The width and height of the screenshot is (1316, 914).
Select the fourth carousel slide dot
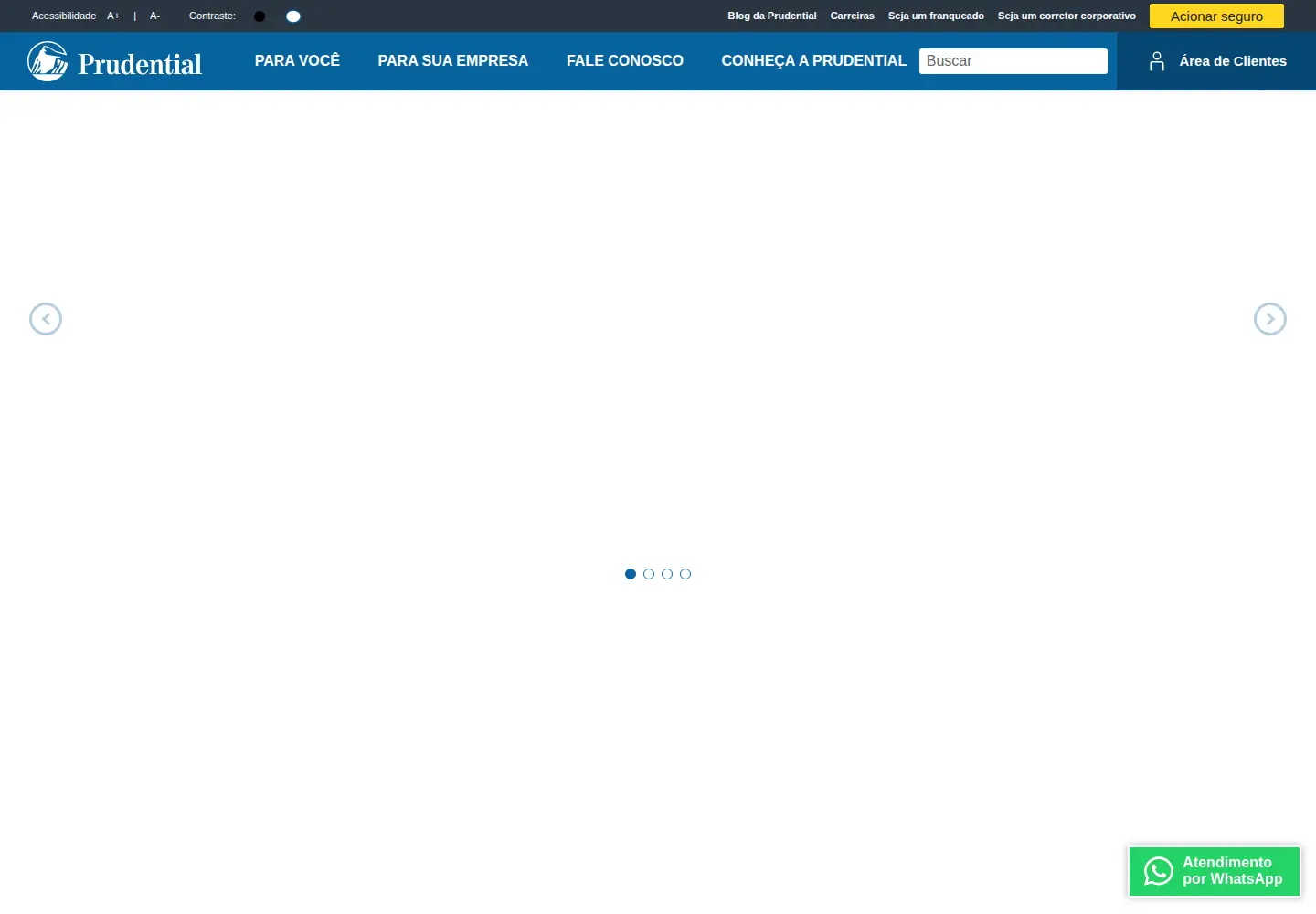click(685, 574)
